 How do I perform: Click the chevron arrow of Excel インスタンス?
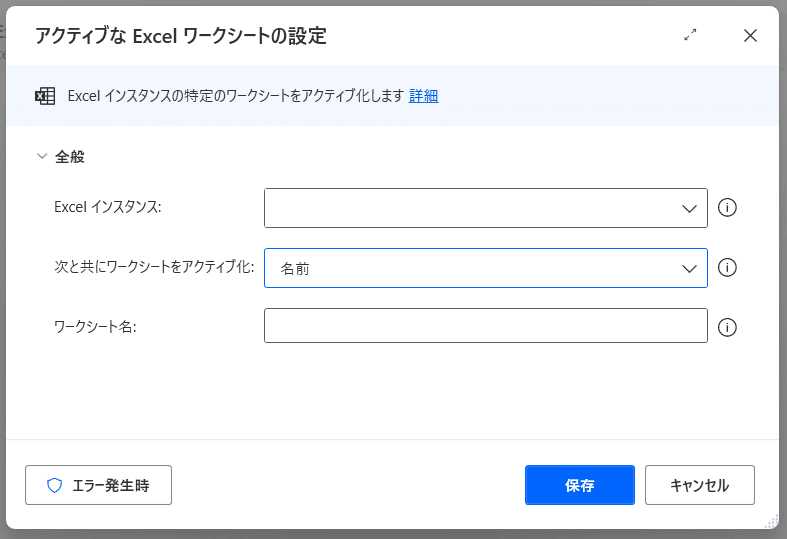pyautogui.click(x=689, y=208)
